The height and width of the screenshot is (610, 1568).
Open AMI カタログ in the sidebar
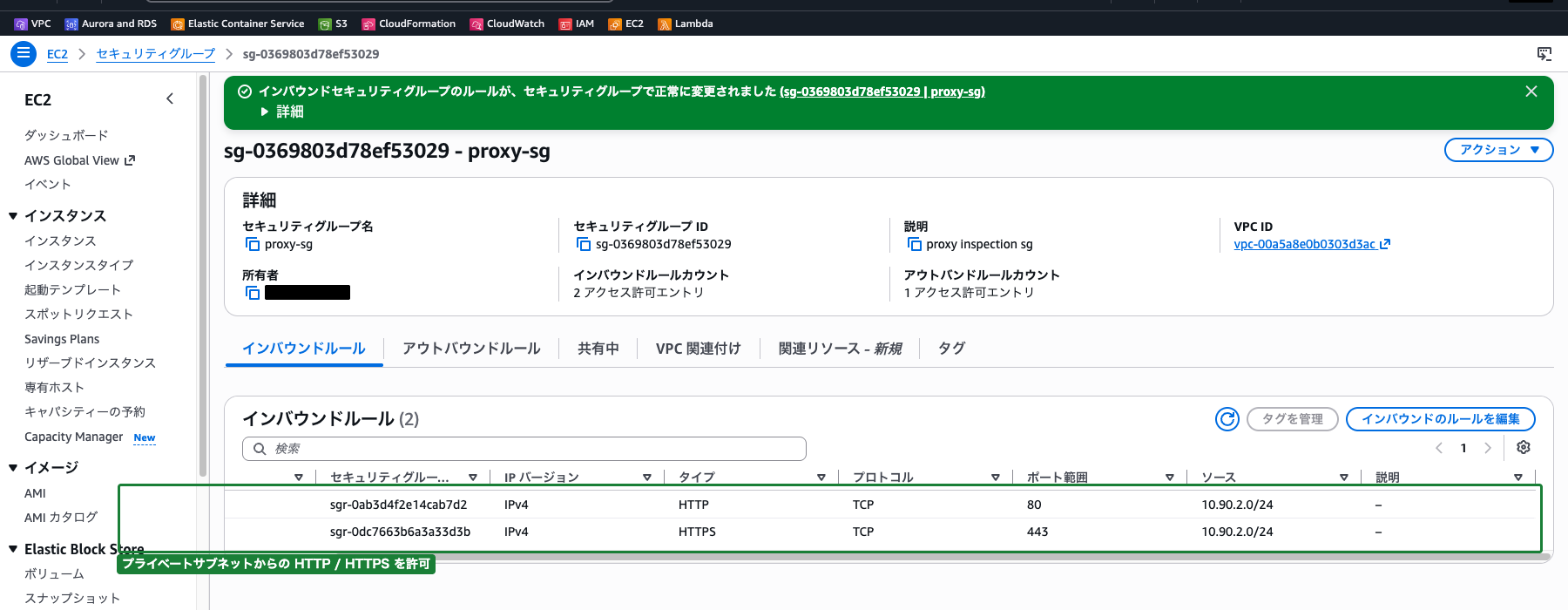click(61, 518)
